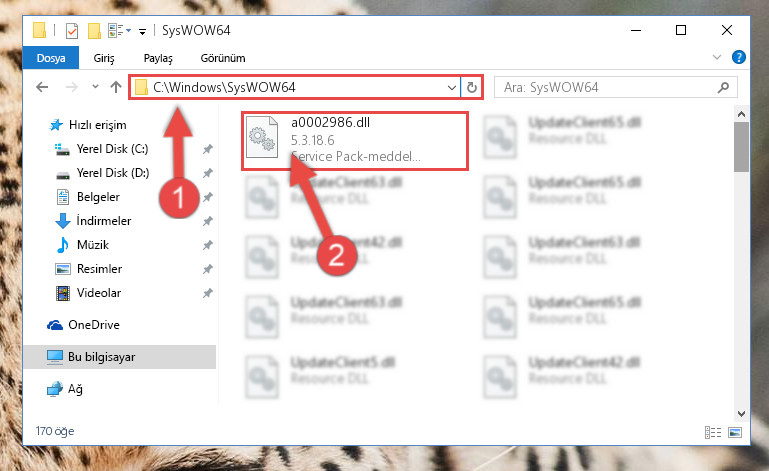The height and width of the screenshot is (471, 769).
Task: Click the New Folder icon in title bar
Action: (x=94, y=30)
